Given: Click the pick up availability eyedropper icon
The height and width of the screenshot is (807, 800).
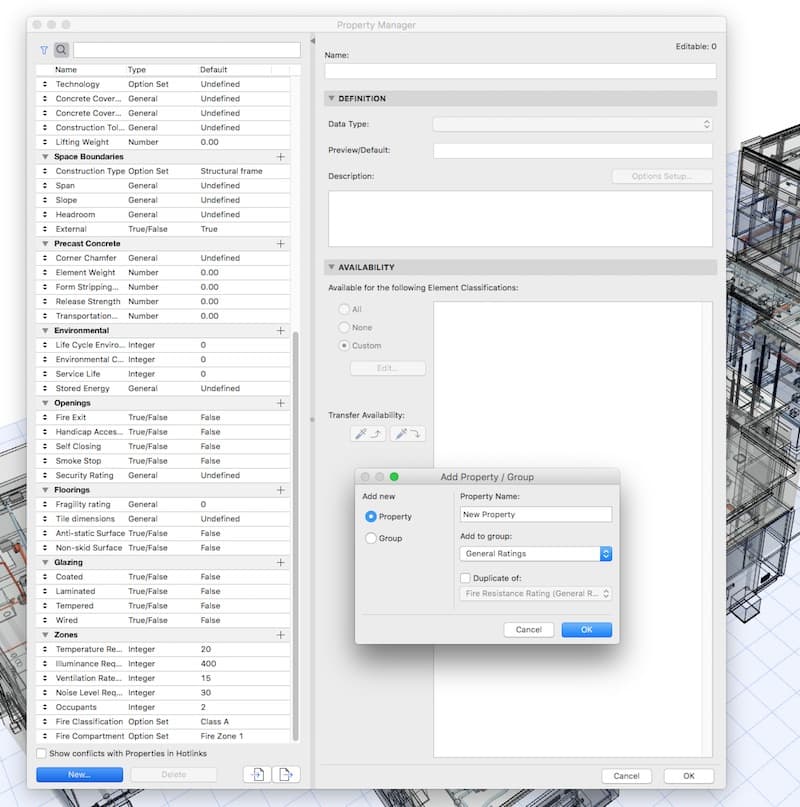Looking at the screenshot, I should (368, 434).
